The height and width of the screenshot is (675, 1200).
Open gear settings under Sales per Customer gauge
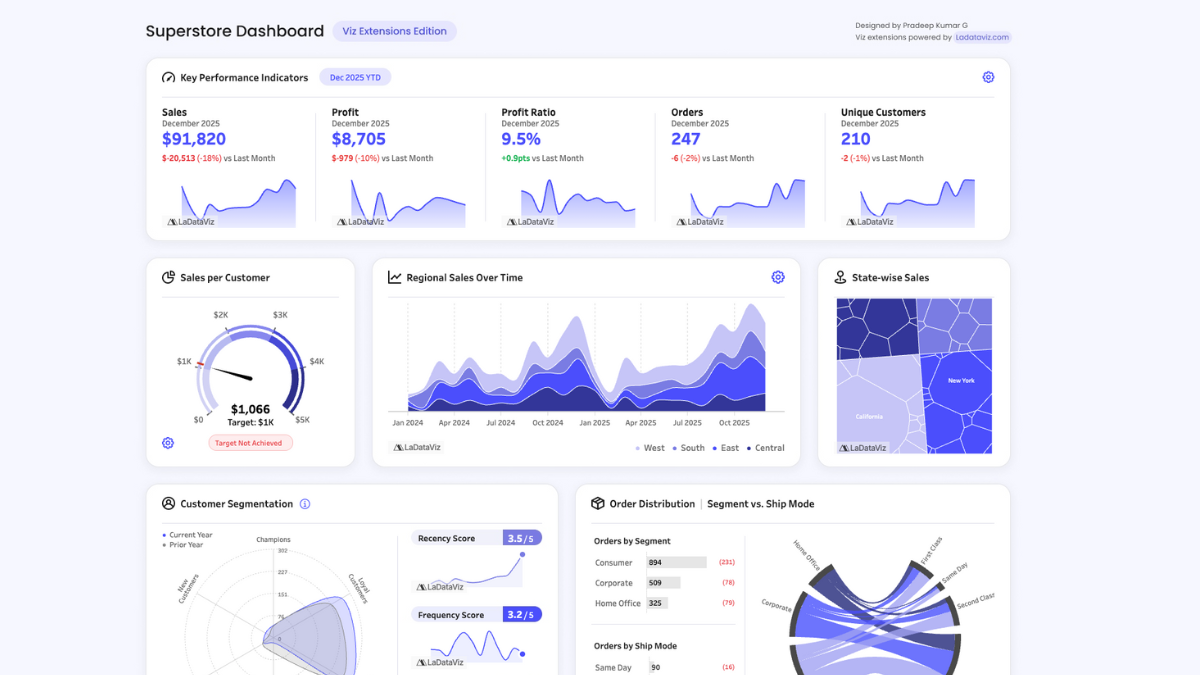click(x=168, y=443)
